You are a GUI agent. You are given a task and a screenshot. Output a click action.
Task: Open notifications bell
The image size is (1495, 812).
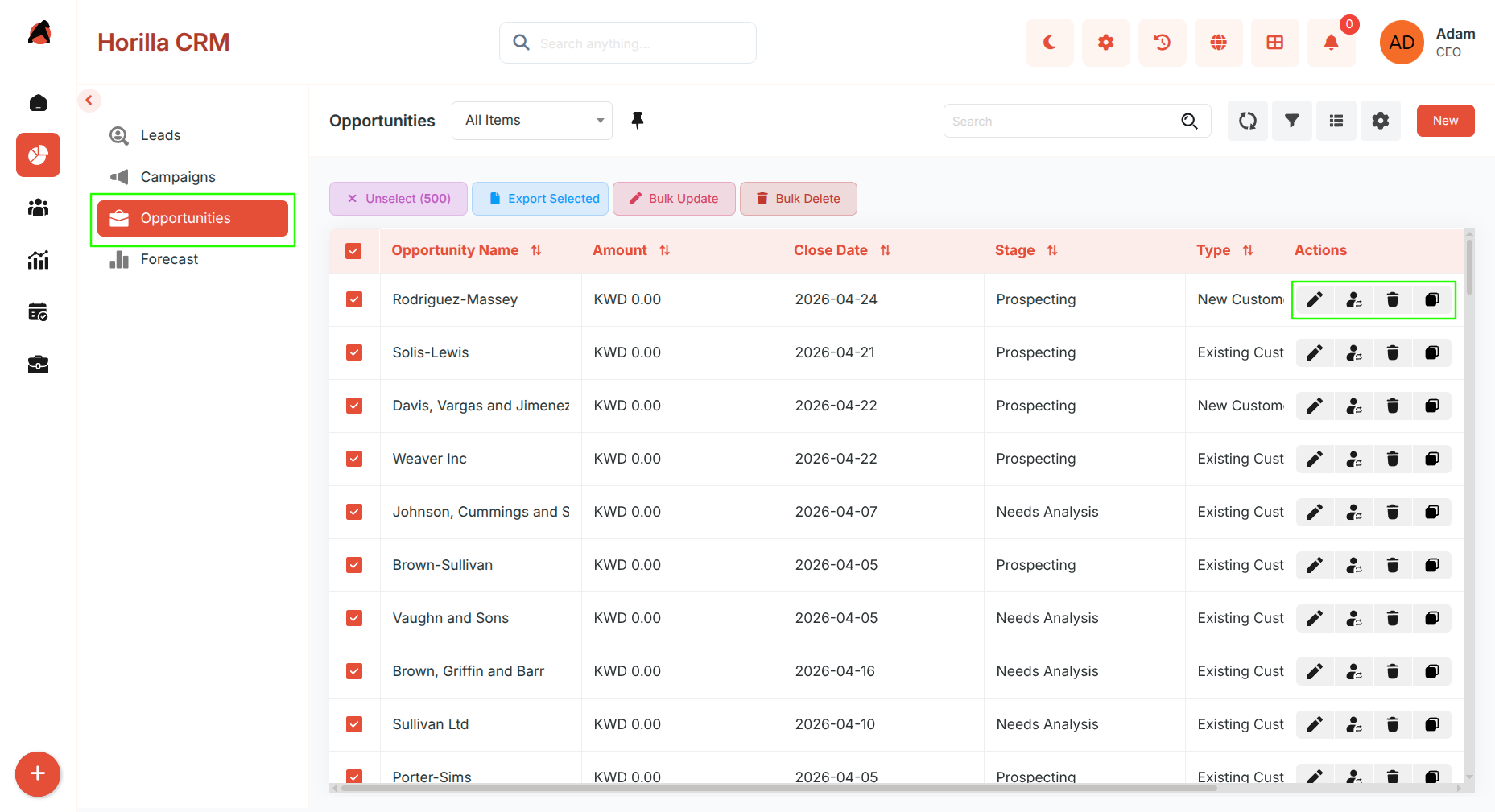click(1331, 43)
